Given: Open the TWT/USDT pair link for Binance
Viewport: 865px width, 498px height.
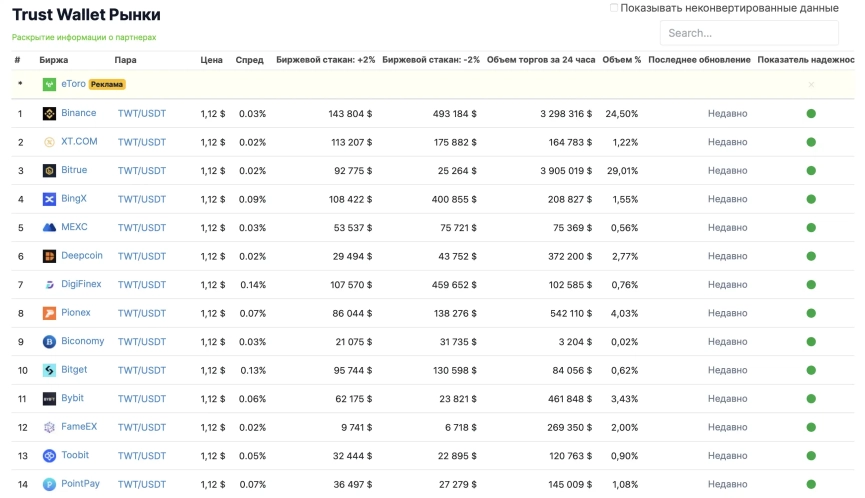Looking at the screenshot, I should click(x=142, y=114).
